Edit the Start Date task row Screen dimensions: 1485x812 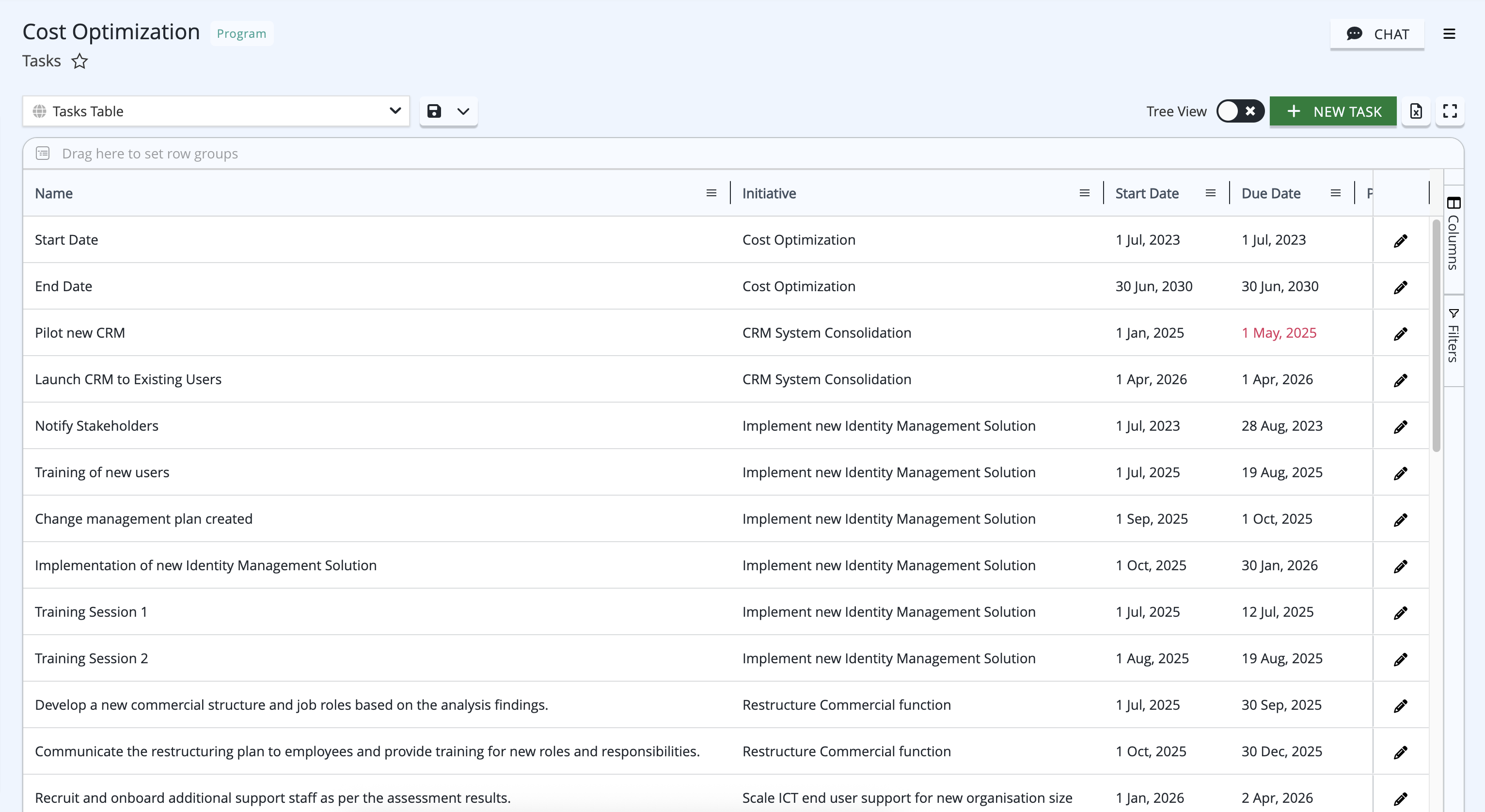point(1401,240)
